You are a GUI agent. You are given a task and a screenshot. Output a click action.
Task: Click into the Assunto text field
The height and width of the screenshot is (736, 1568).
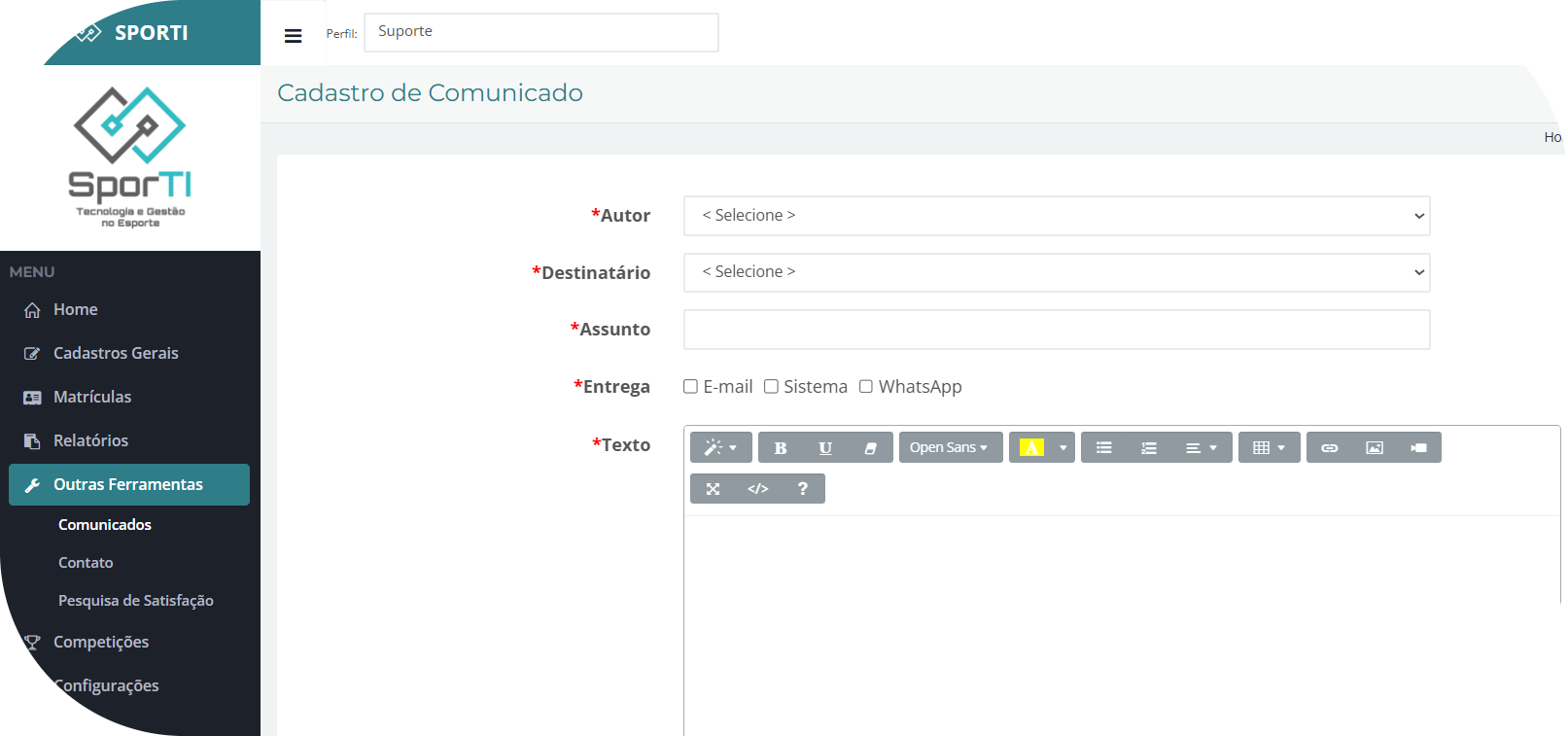tap(1056, 330)
